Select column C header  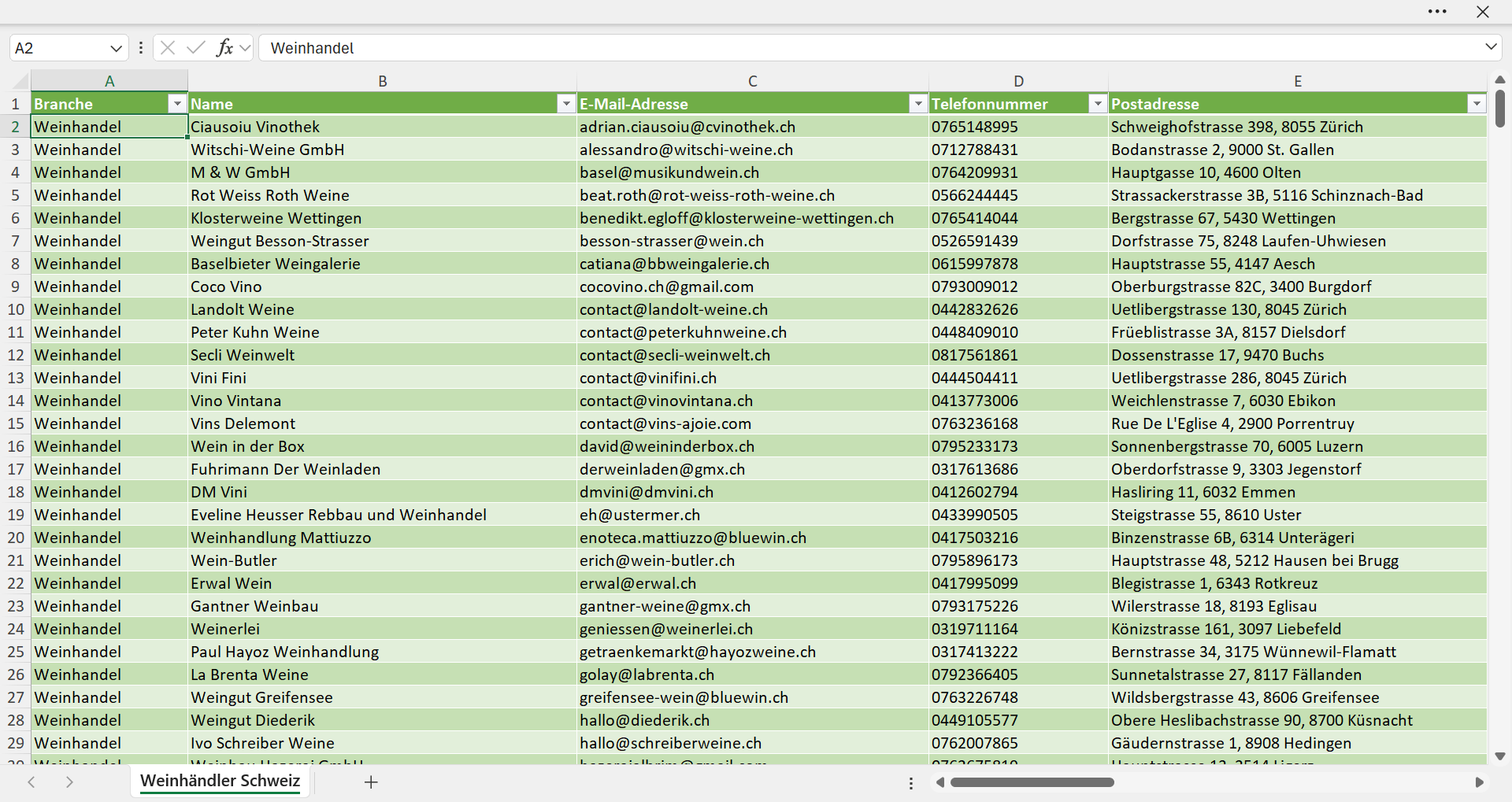pos(753,81)
